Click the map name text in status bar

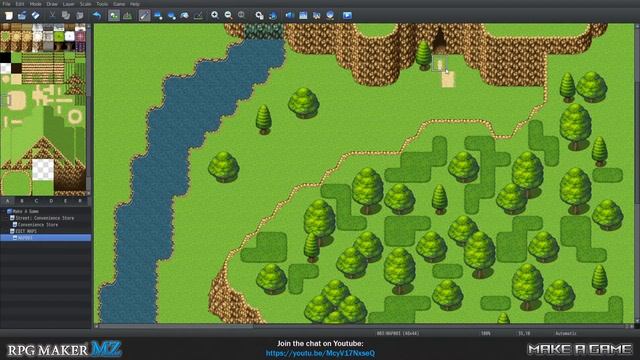[398, 333]
